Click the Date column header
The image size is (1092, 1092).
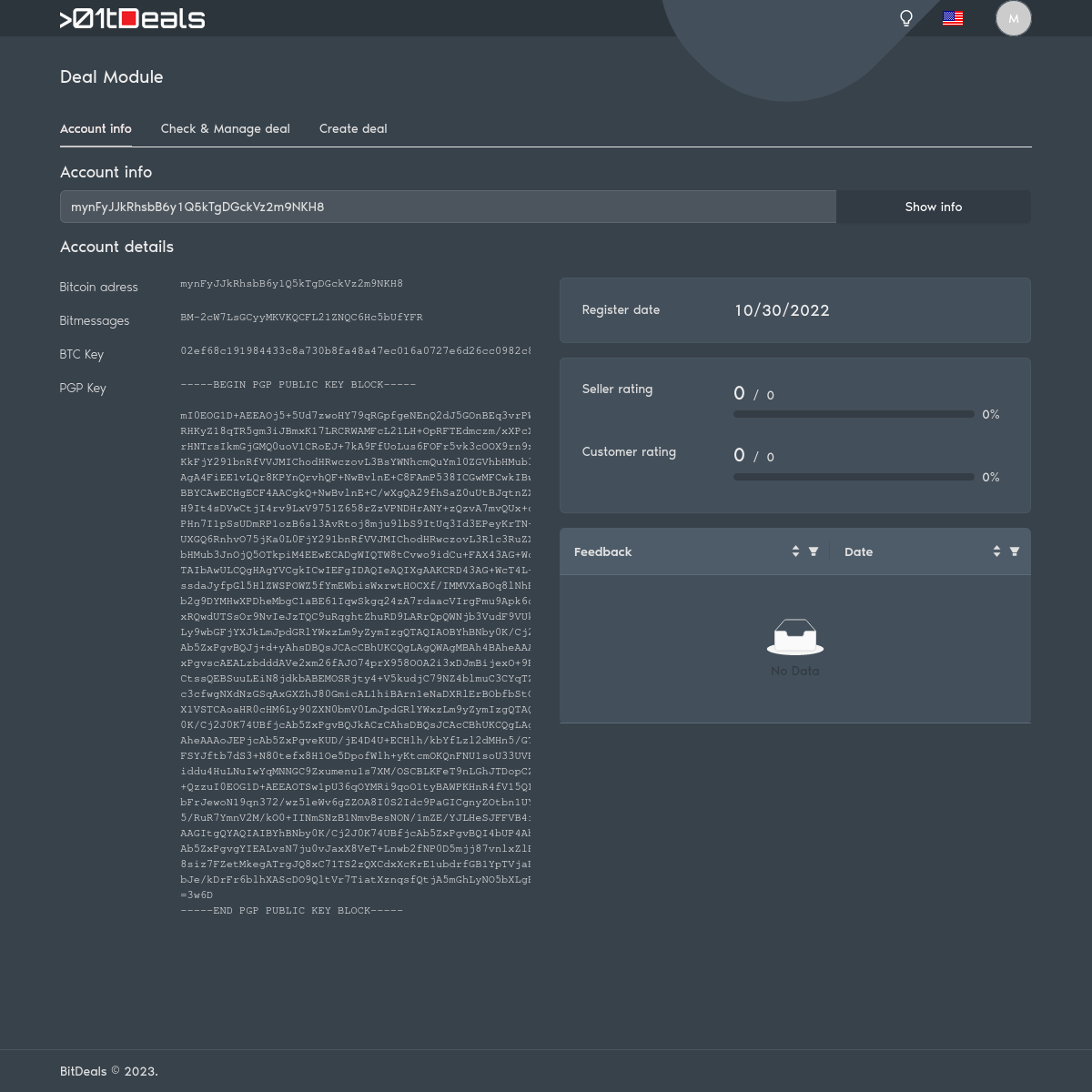click(858, 551)
